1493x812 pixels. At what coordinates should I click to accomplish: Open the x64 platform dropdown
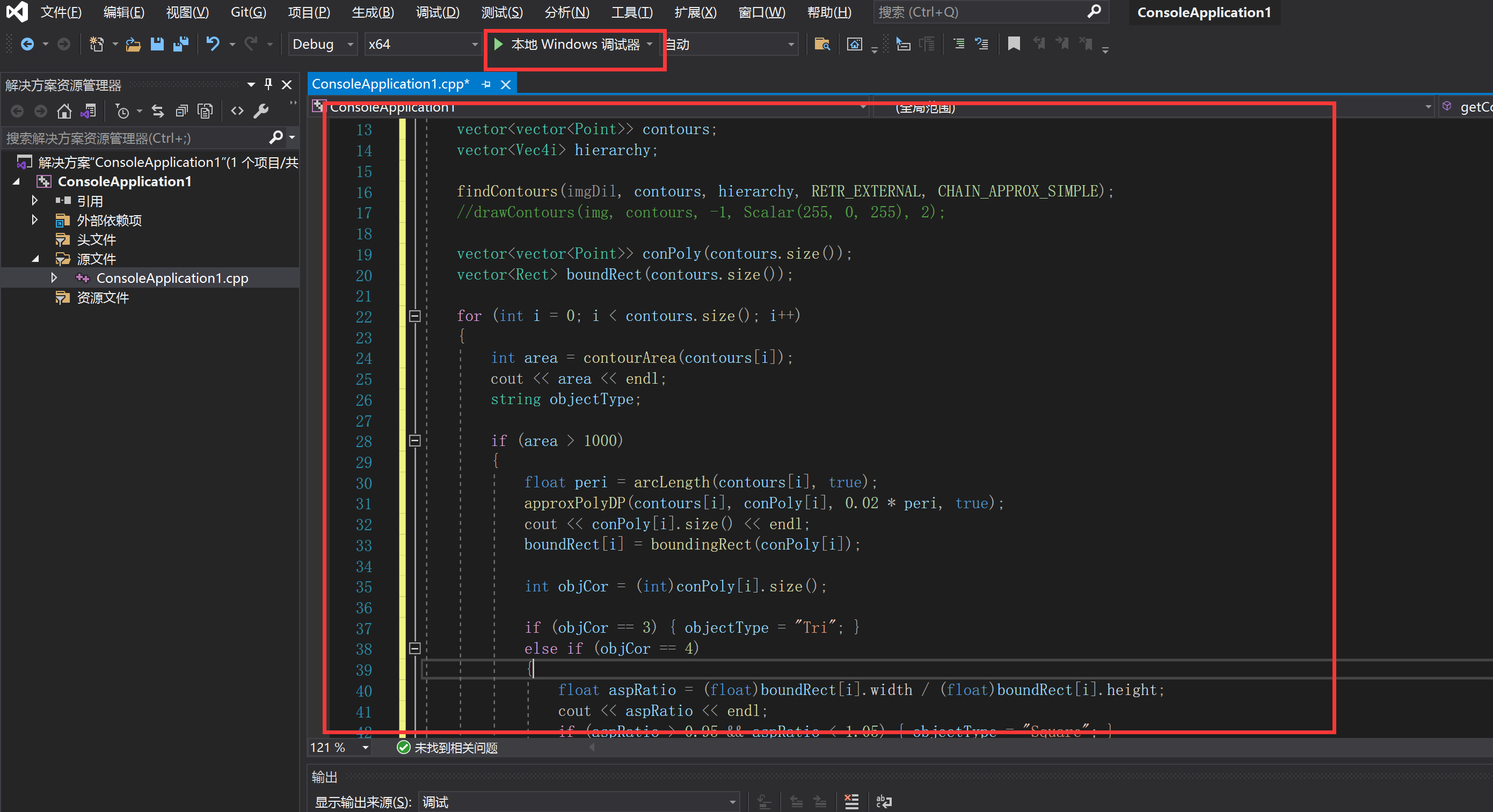tap(423, 44)
